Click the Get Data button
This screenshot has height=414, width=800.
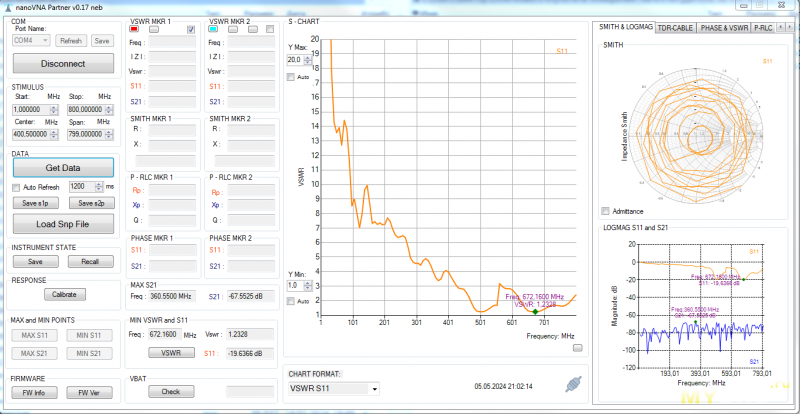[x=63, y=167]
